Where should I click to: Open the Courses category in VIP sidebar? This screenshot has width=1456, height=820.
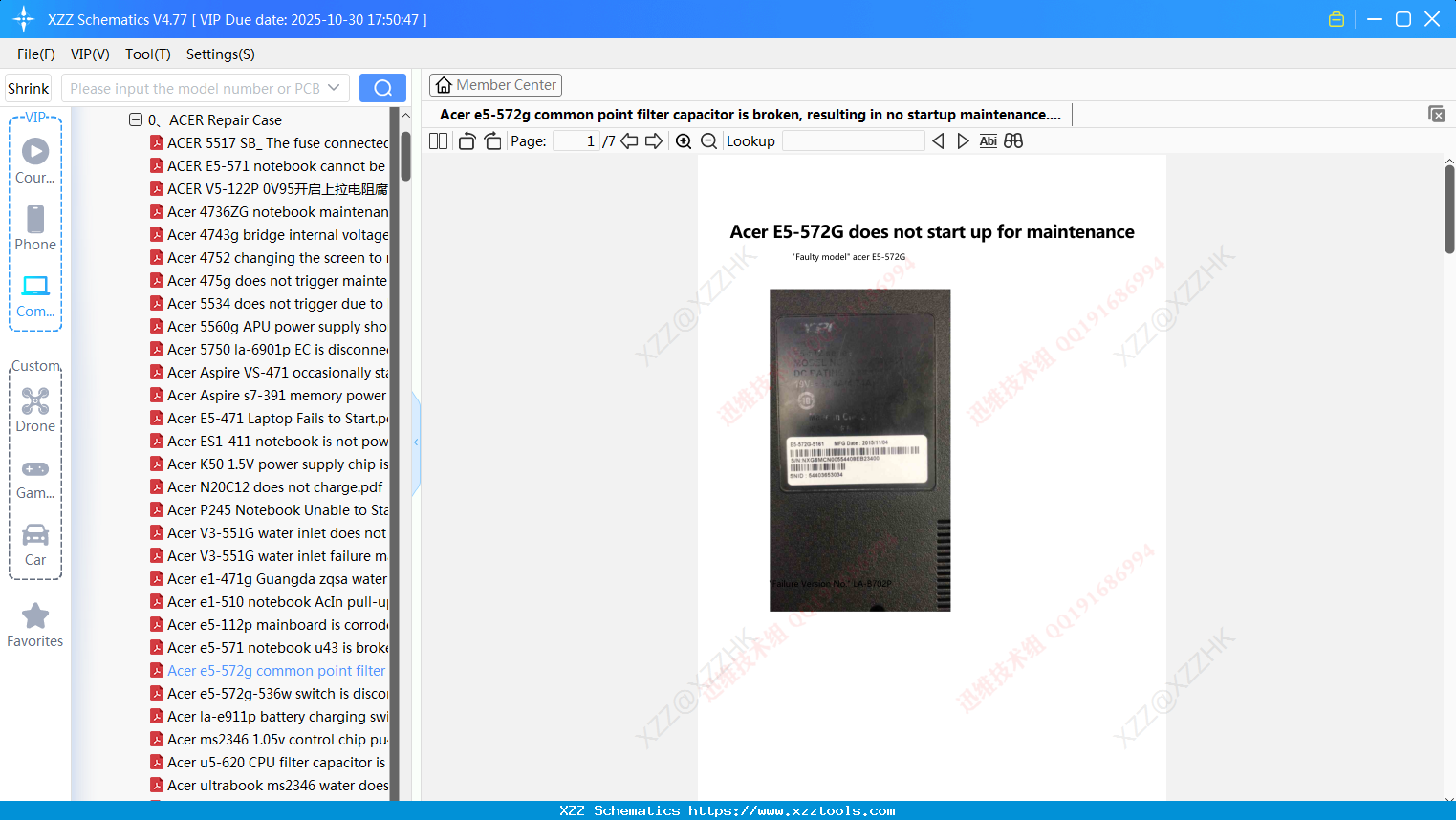point(35,161)
